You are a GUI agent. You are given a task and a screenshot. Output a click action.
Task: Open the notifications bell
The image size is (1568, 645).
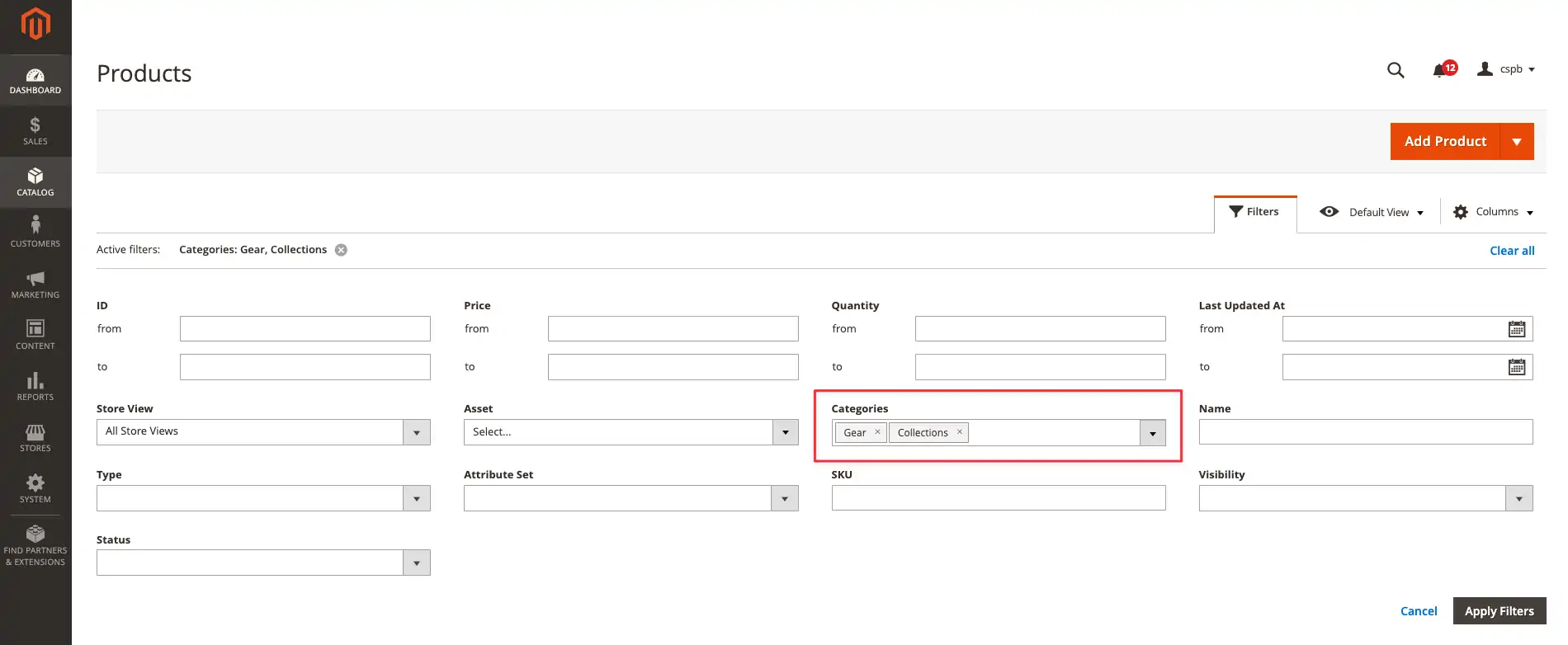pos(1441,70)
